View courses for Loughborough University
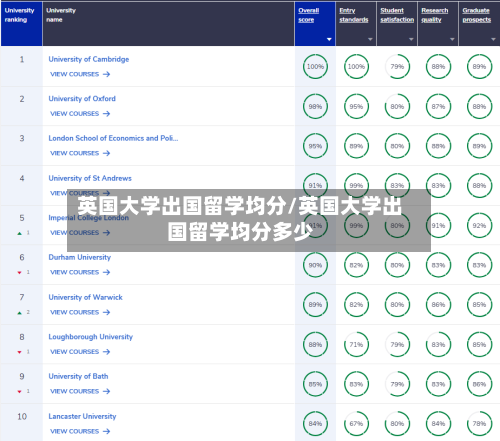The height and width of the screenshot is (441, 500). point(80,352)
